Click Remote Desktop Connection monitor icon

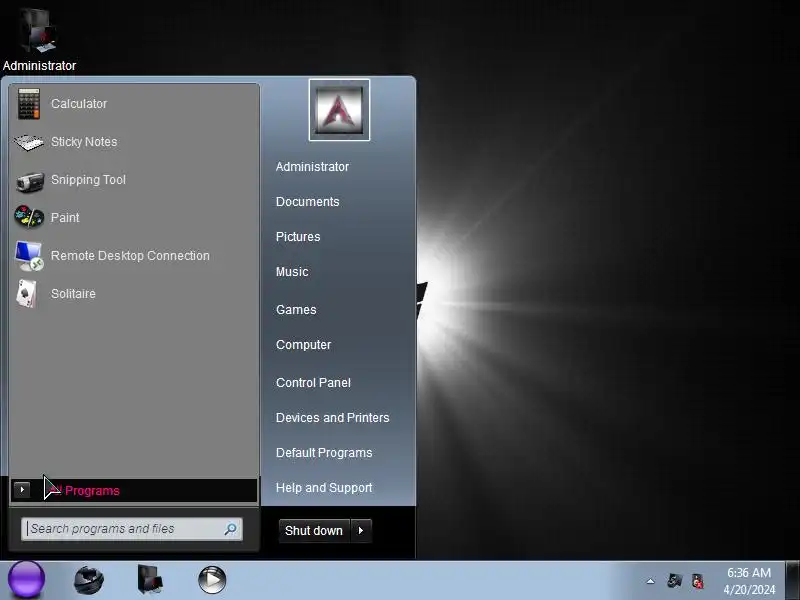click(x=29, y=256)
